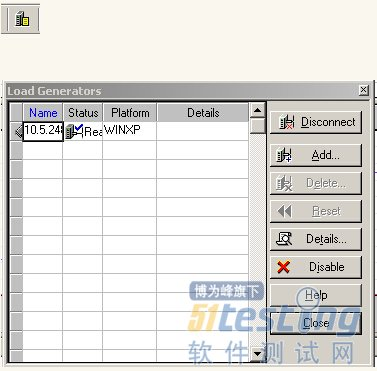Click the Reset button

click(x=316, y=211)
